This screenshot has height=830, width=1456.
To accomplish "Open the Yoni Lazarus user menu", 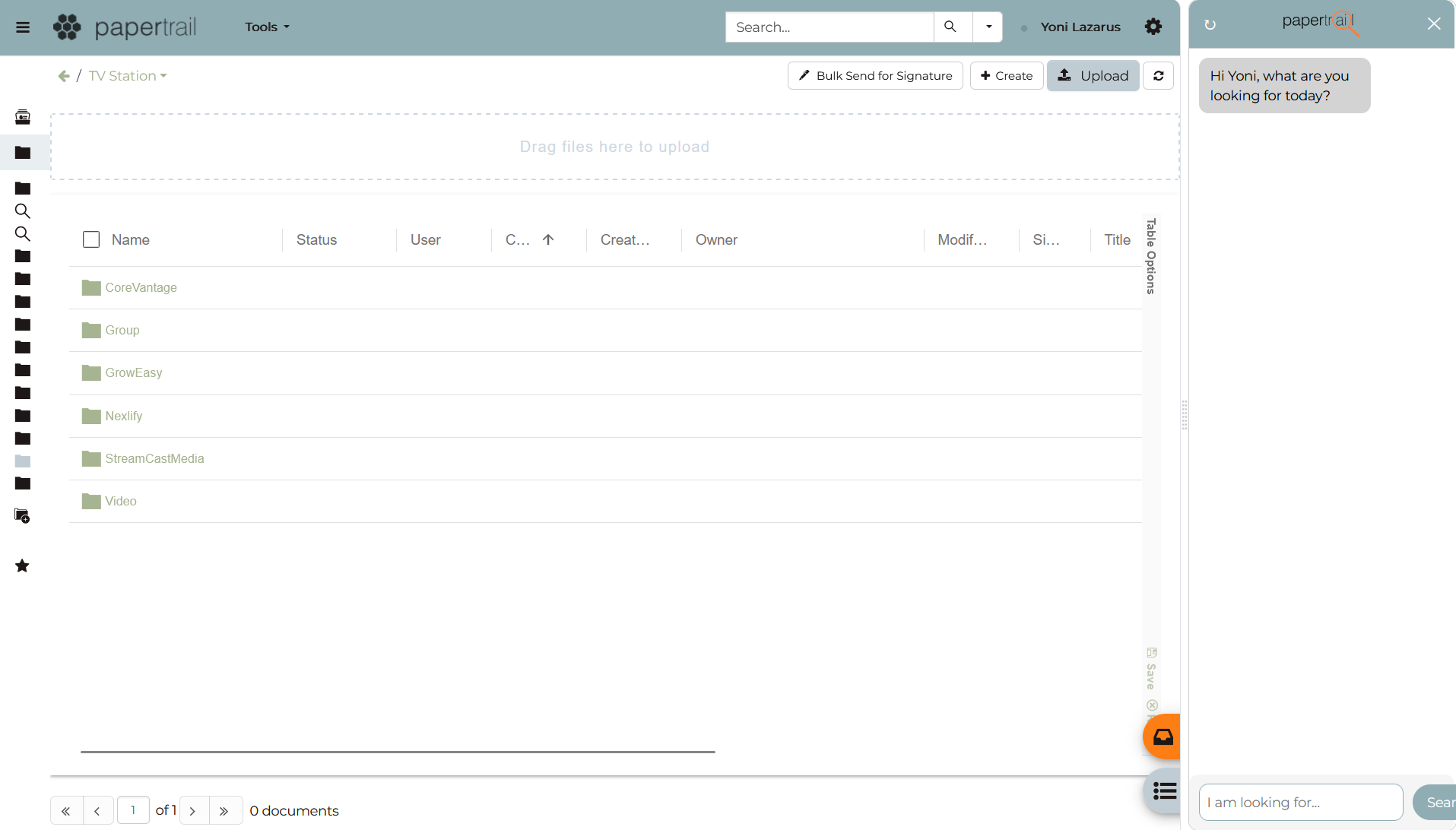I will (x=1080, y=27).
